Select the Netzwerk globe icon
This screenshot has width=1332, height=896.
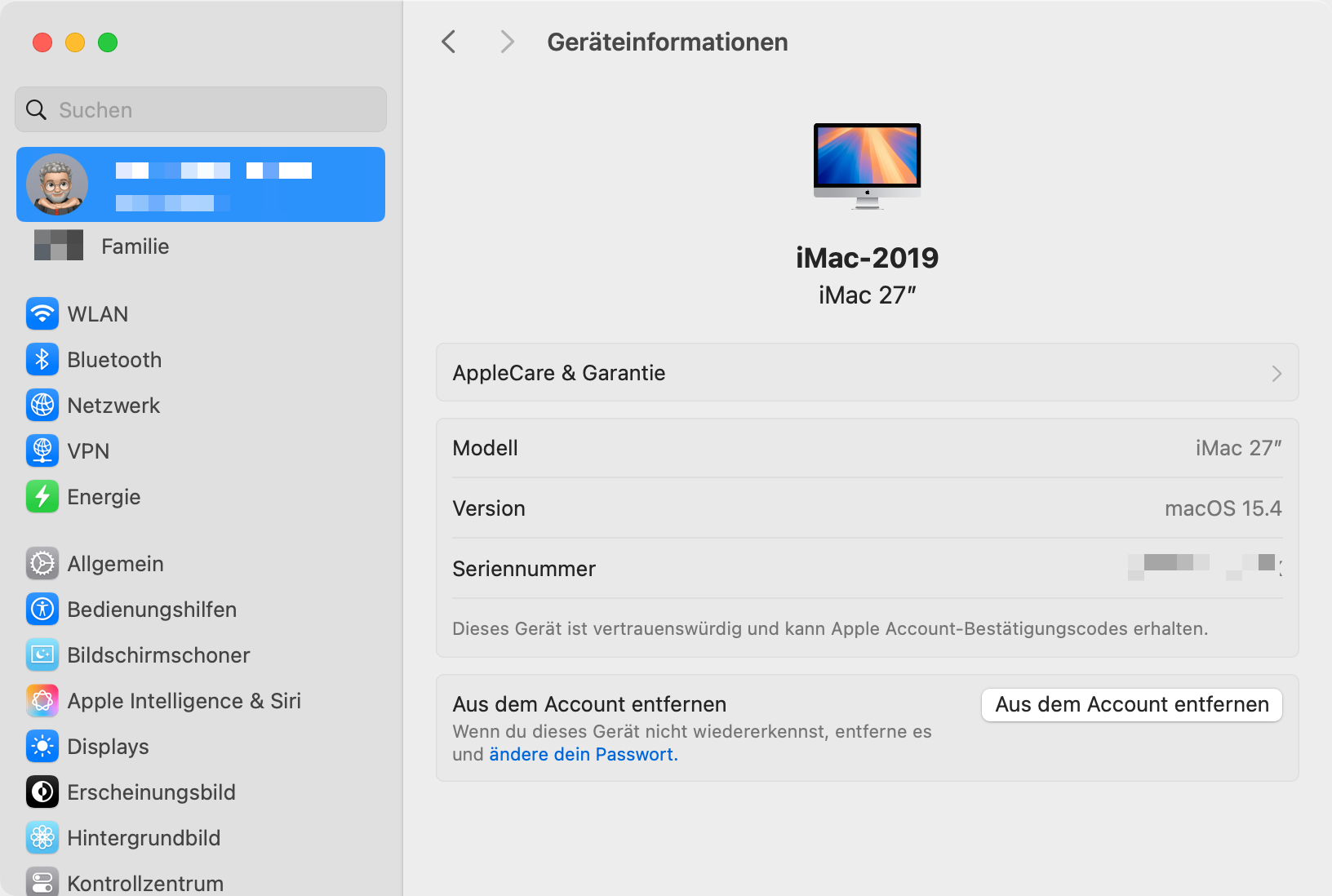[x=42, y=405]
